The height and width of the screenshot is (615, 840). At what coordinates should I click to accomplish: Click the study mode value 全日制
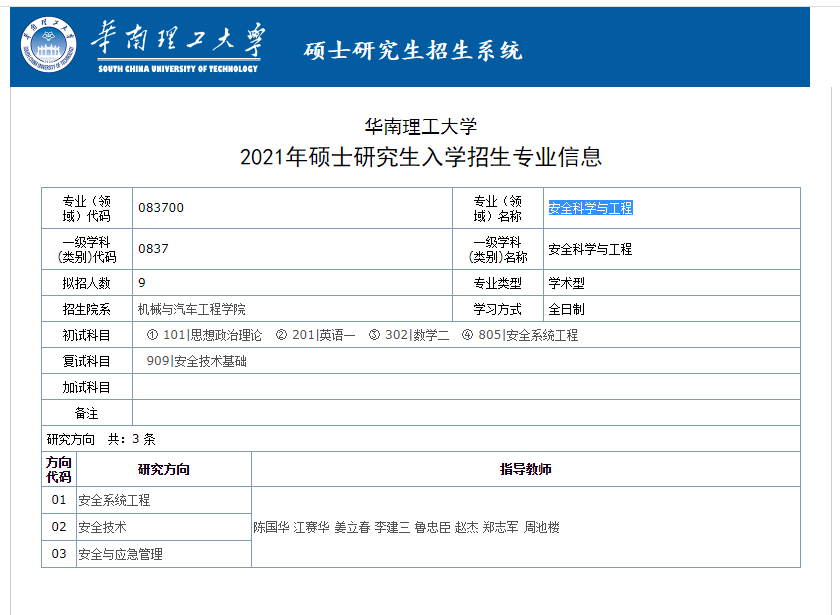566,309
